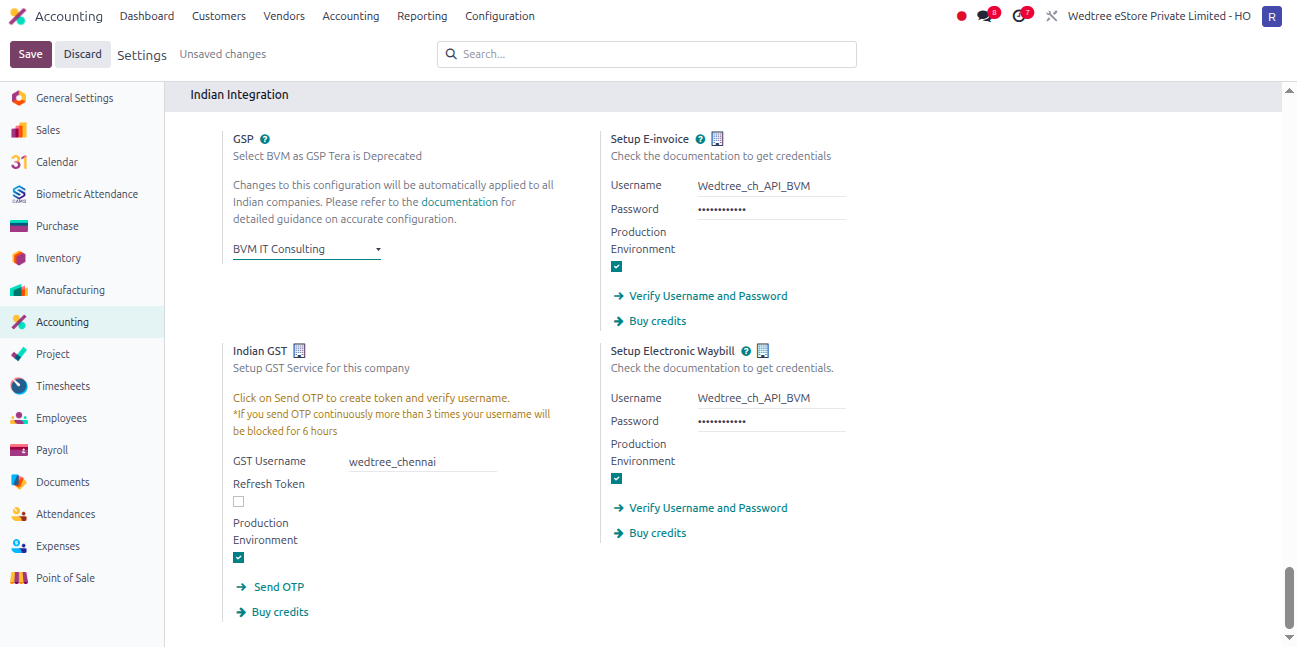Screen dimensions: 1297x647
Task: Click the GST Username input field
Action: [422, 462]
